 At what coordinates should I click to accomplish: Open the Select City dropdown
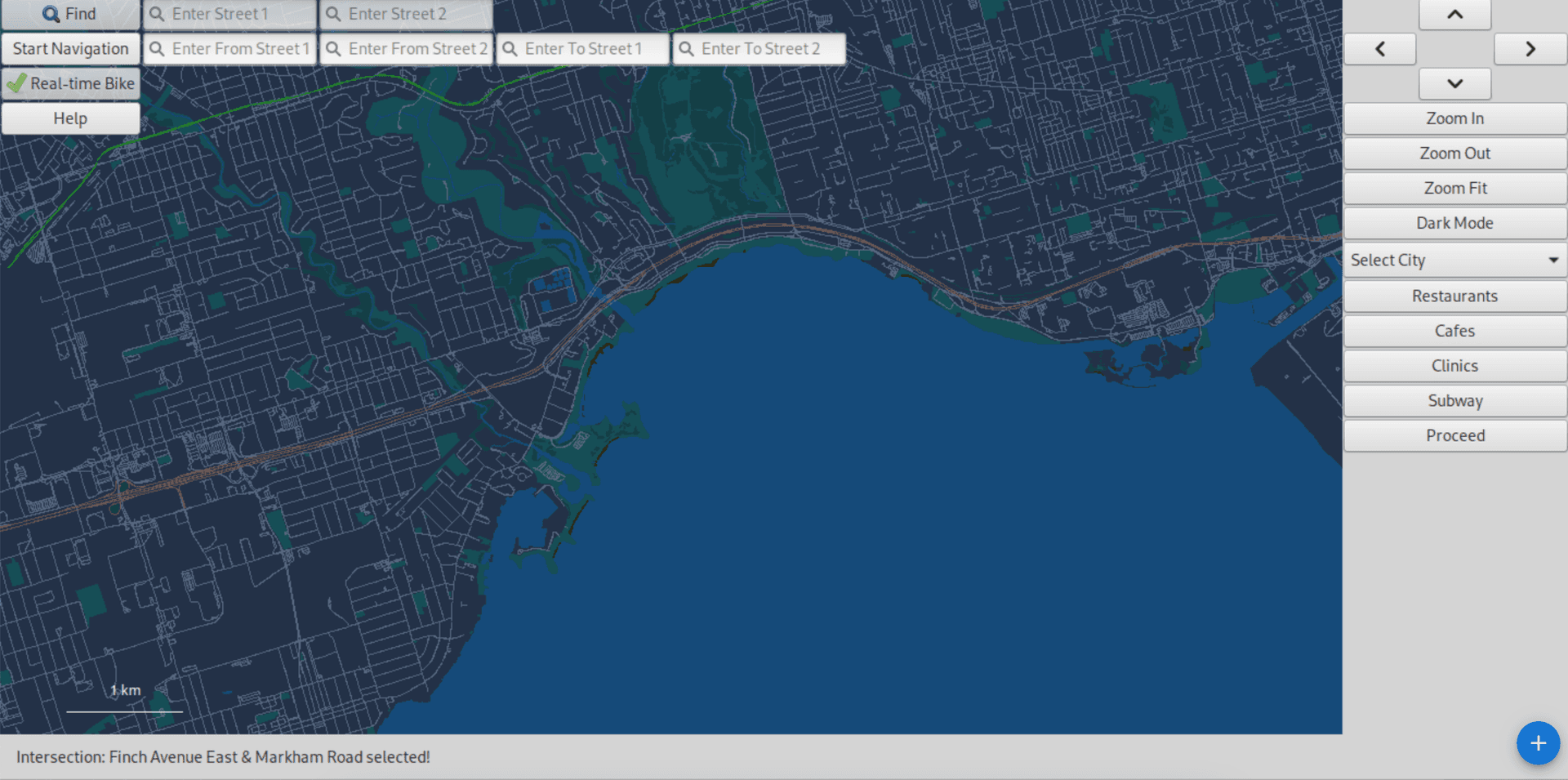tap(1455, 261)
